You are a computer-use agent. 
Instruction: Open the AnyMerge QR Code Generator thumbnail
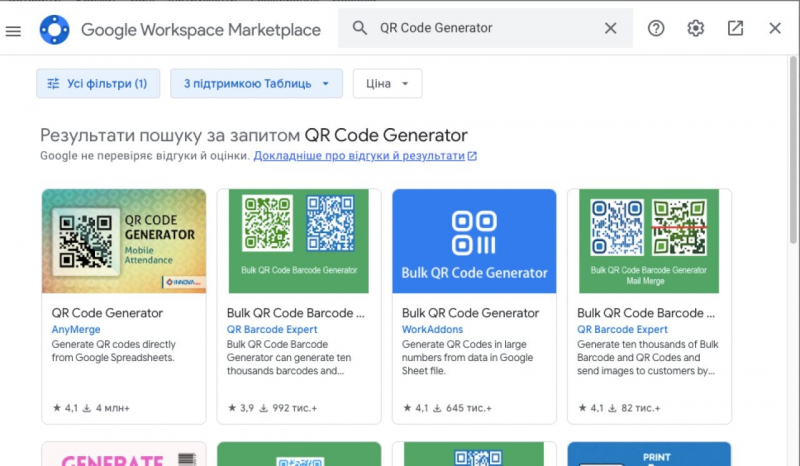tap(124, 241)
